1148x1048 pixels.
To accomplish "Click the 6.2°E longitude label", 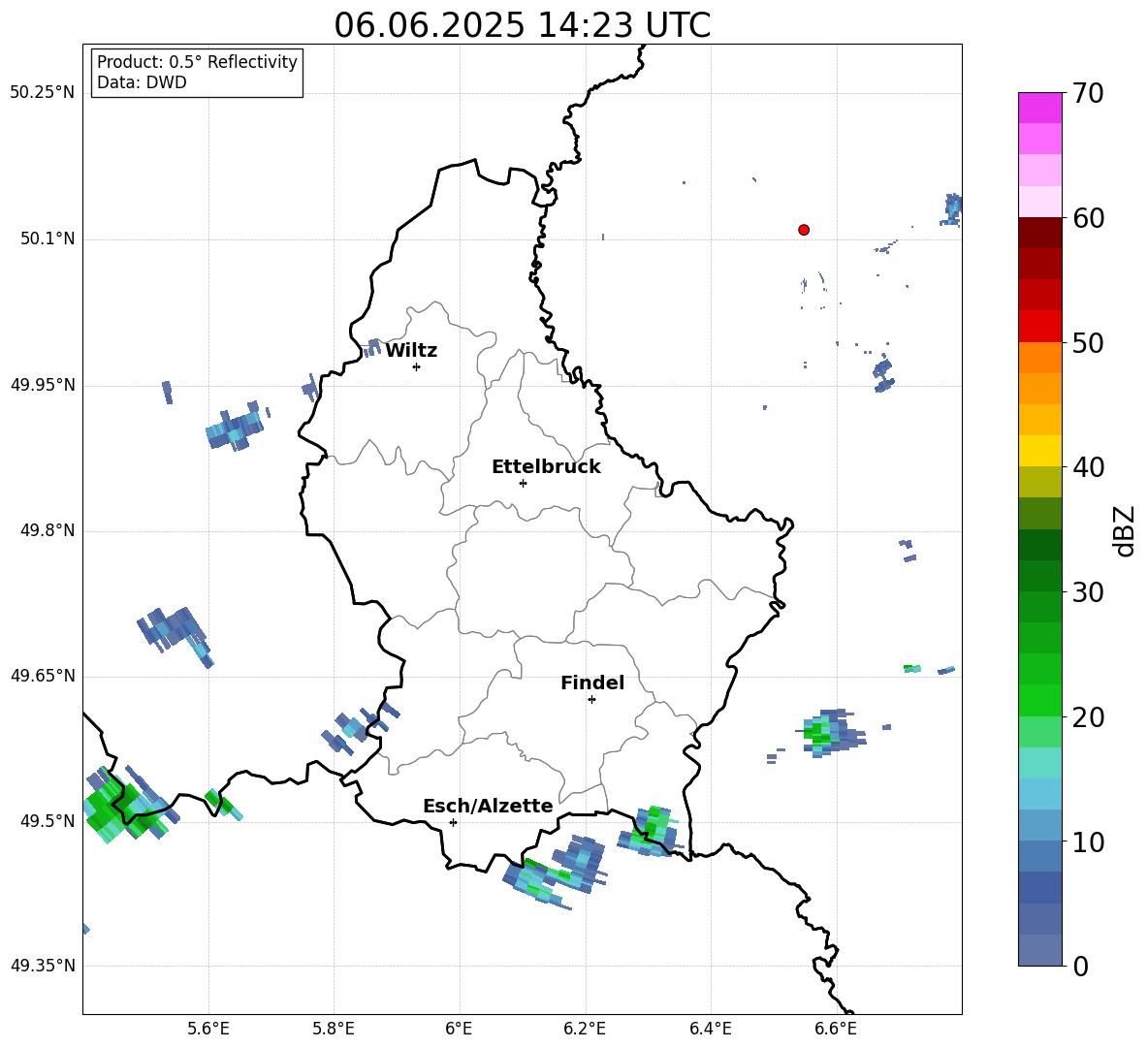I will coord(585,1029).
